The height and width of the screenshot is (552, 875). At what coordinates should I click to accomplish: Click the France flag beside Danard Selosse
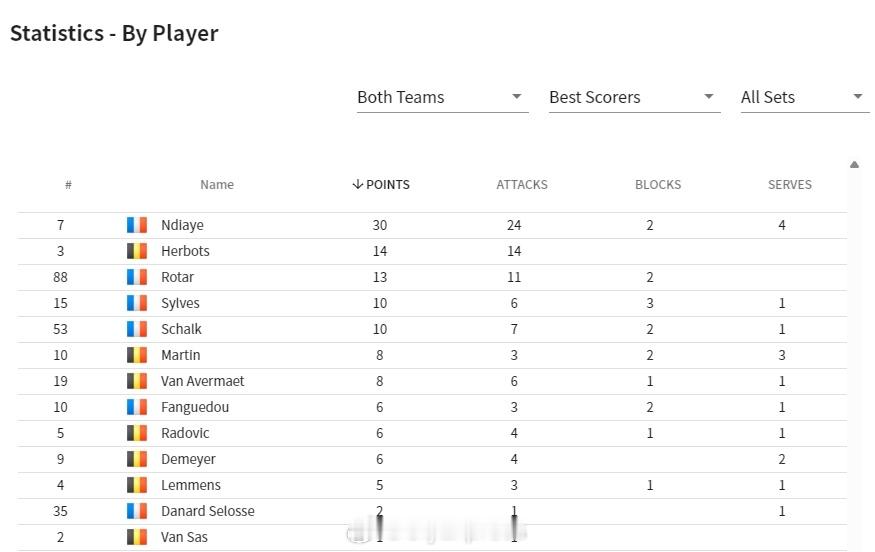(x=137, y=511)
